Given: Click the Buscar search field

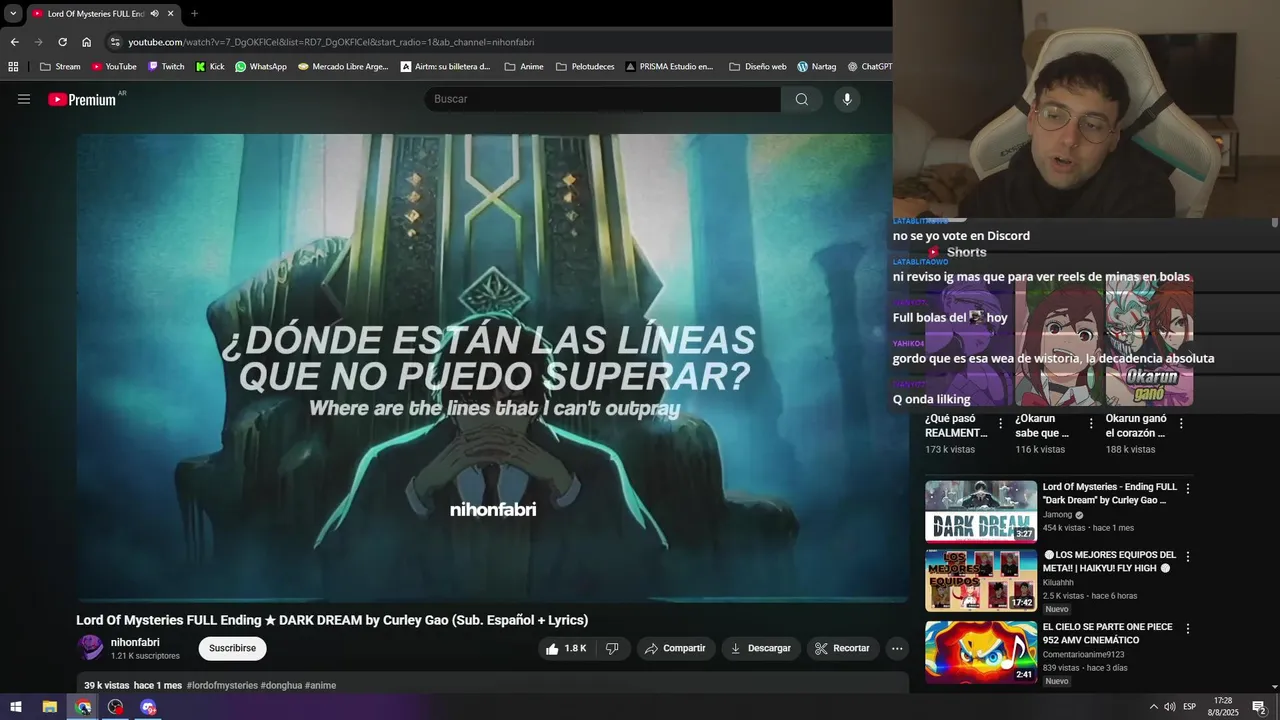Looking at the screenshot, I should 602,99.
